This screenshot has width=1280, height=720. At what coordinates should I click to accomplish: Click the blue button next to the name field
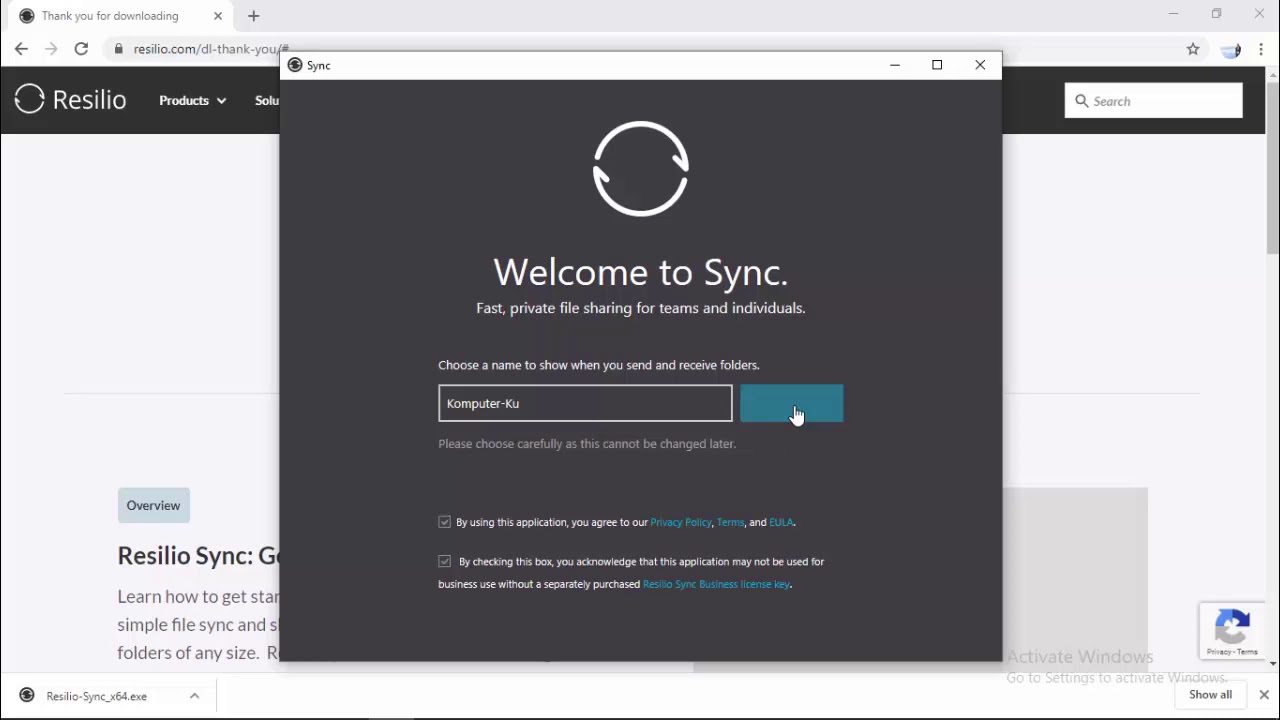click(791, 403)
